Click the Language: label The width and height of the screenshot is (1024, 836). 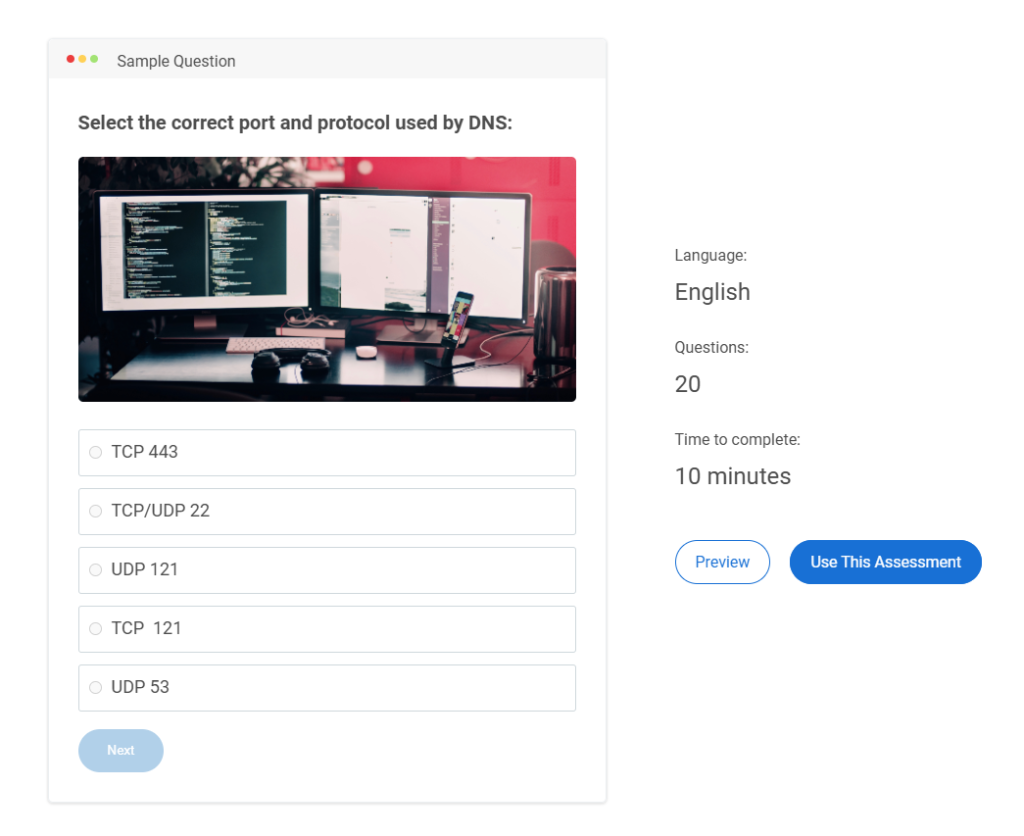point(710,256)
